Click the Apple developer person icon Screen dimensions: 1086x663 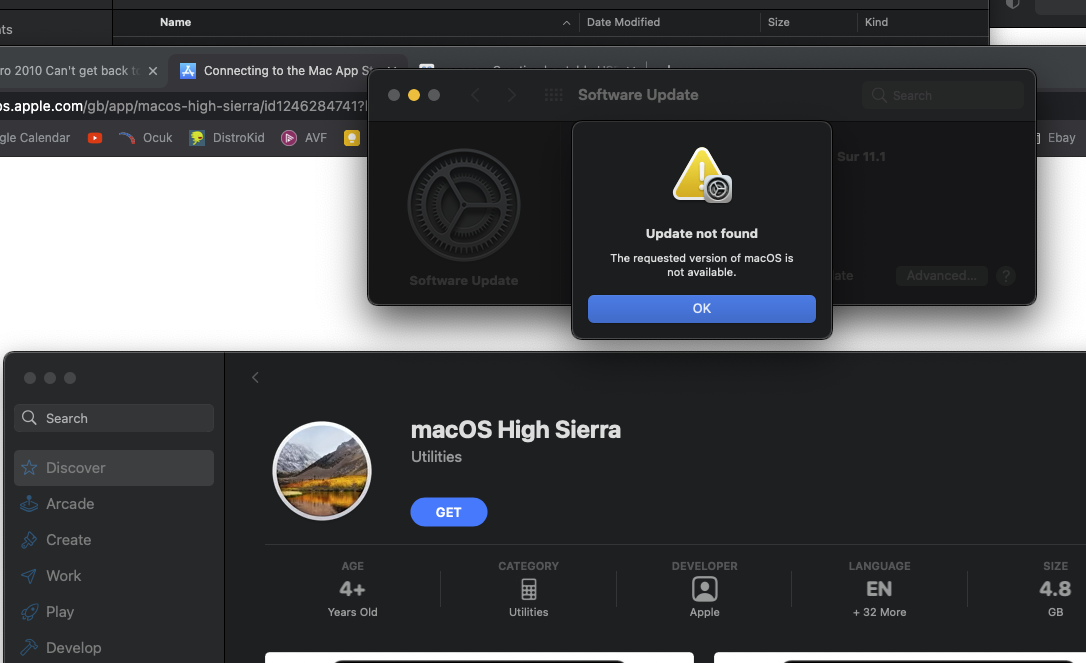tap(704, 590)
